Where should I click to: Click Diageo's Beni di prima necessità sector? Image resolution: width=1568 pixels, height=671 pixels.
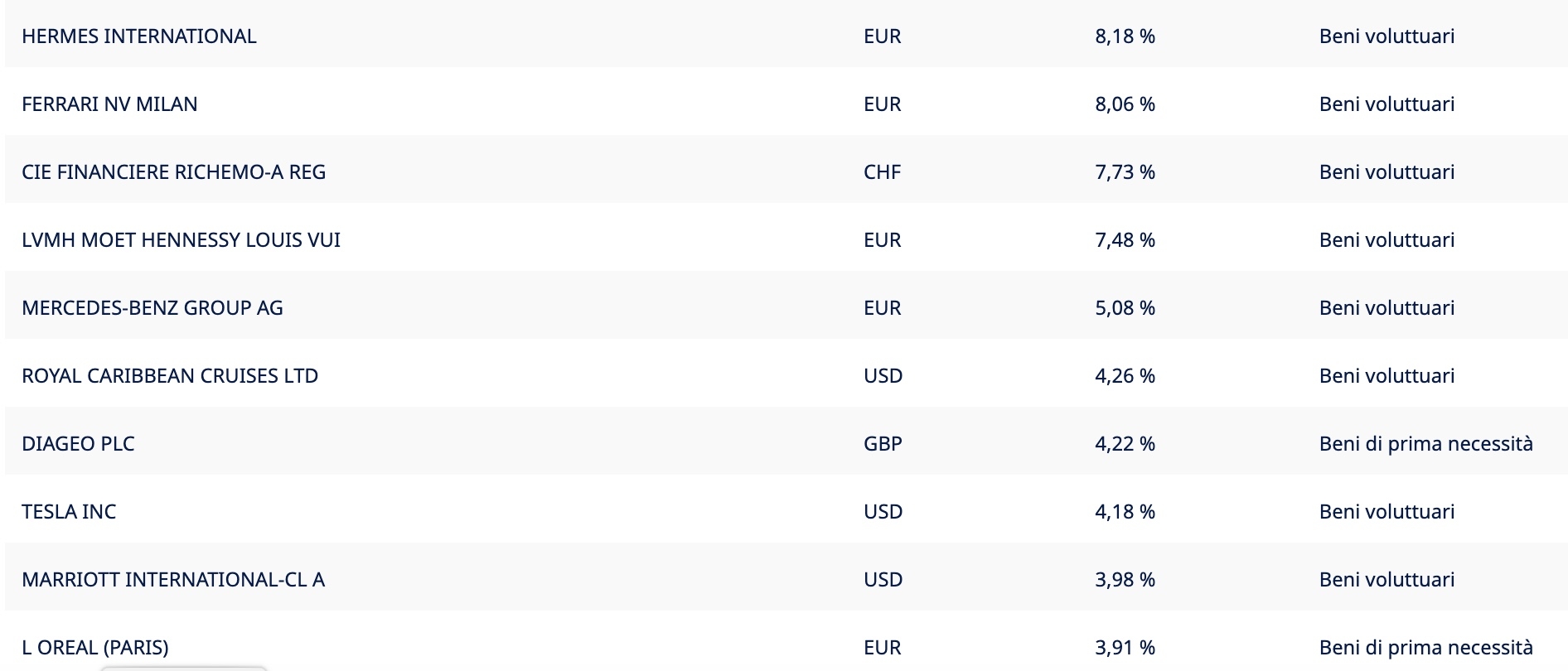1425,444
